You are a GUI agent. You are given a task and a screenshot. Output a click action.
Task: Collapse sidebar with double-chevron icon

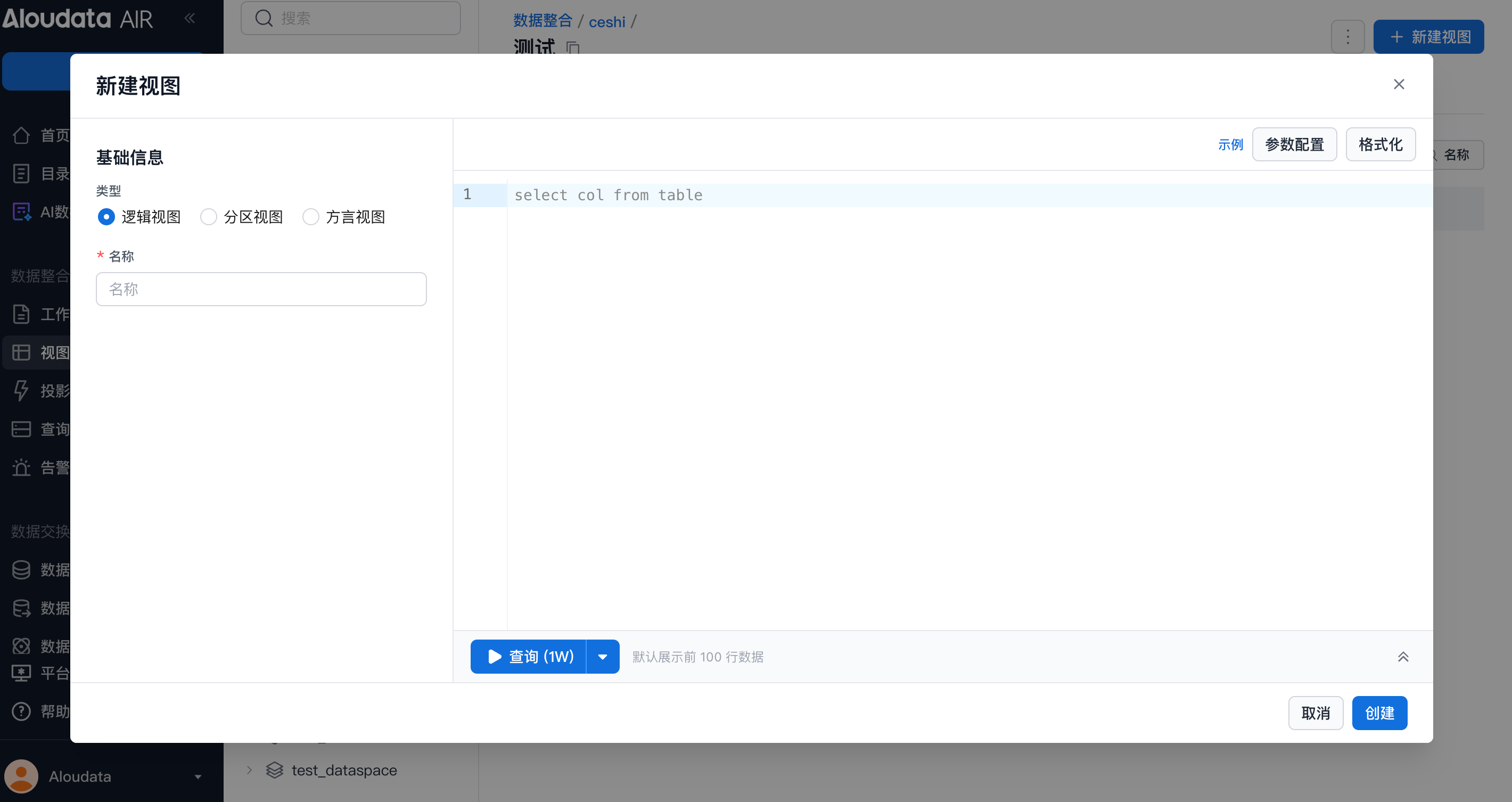[x=190, y=18]
